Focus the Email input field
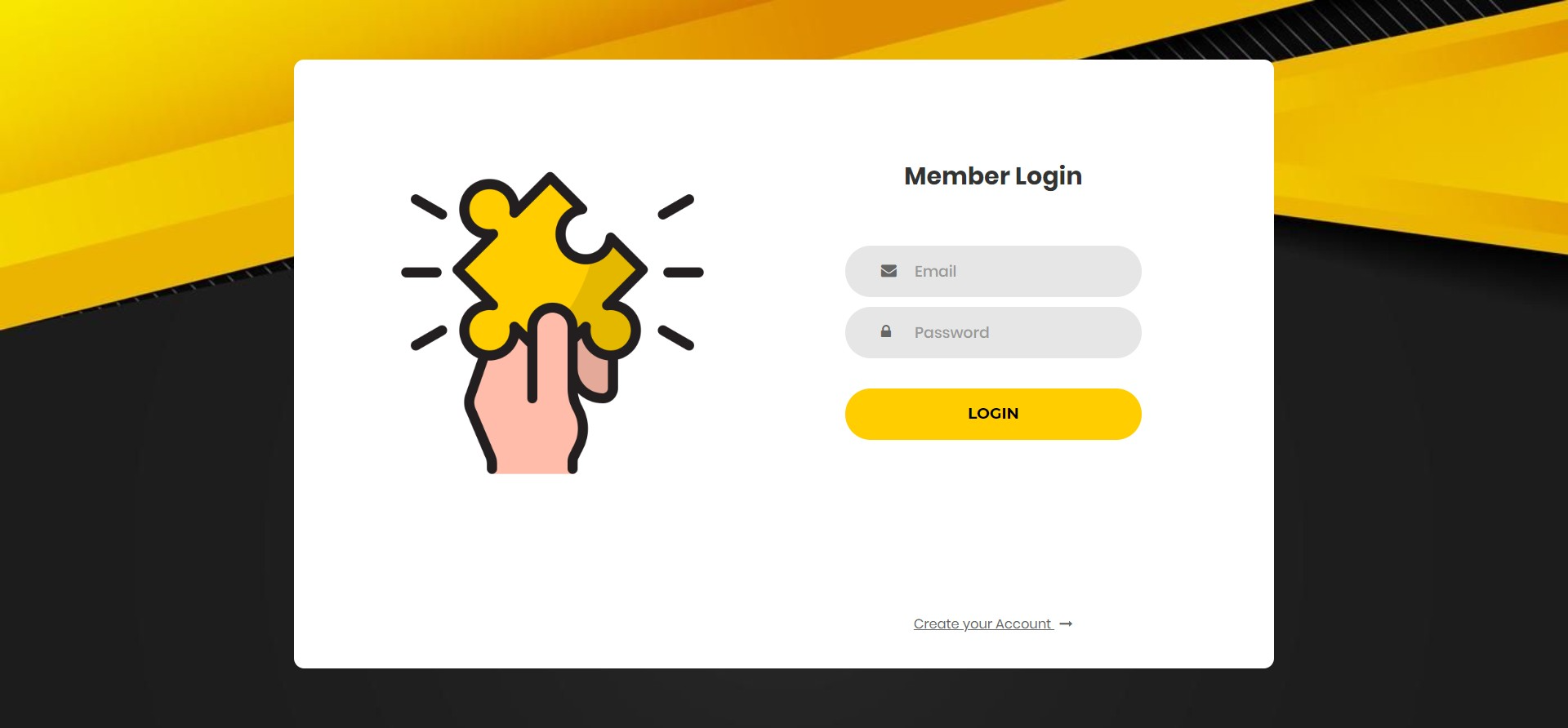 point(993,271)
